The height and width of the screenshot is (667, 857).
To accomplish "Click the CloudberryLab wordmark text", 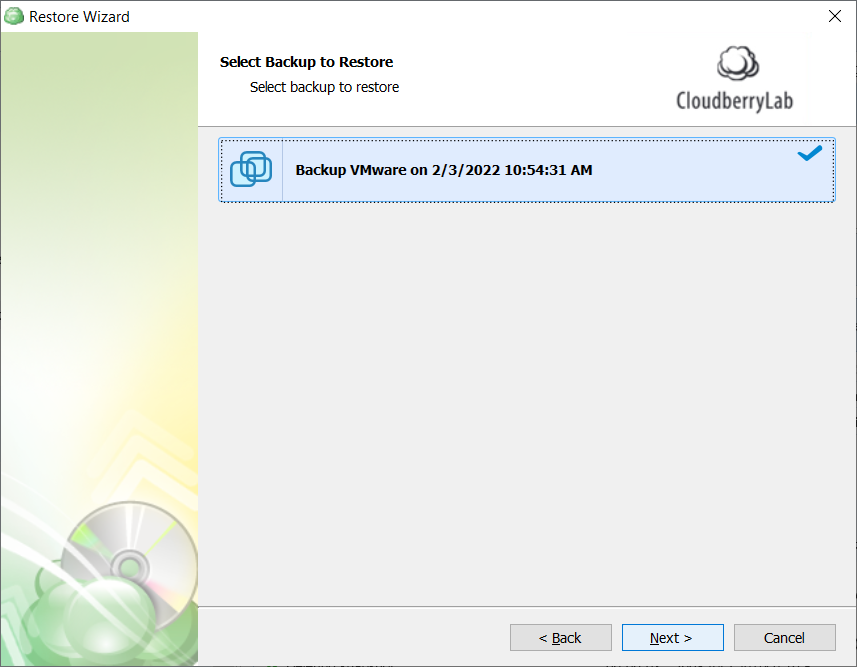I will [735, 101].
